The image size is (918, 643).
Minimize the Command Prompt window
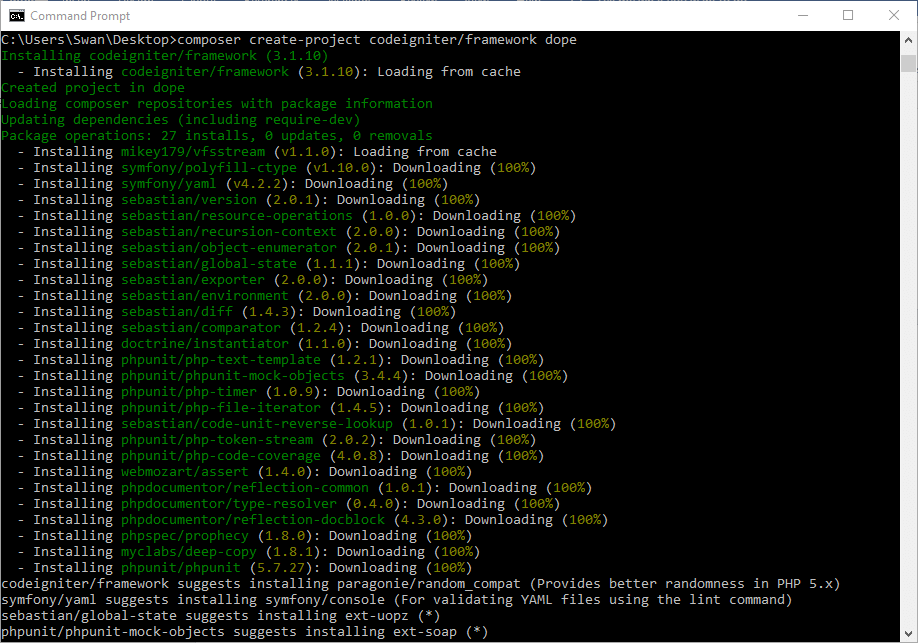(x=803, y=15)
